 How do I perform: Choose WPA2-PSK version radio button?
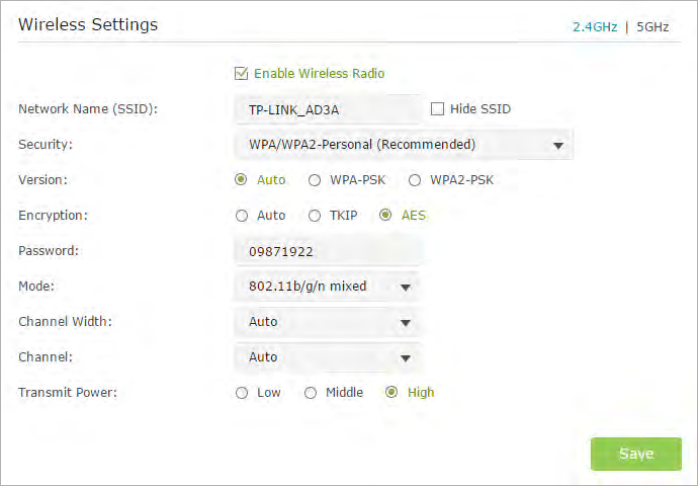[414, 180]
